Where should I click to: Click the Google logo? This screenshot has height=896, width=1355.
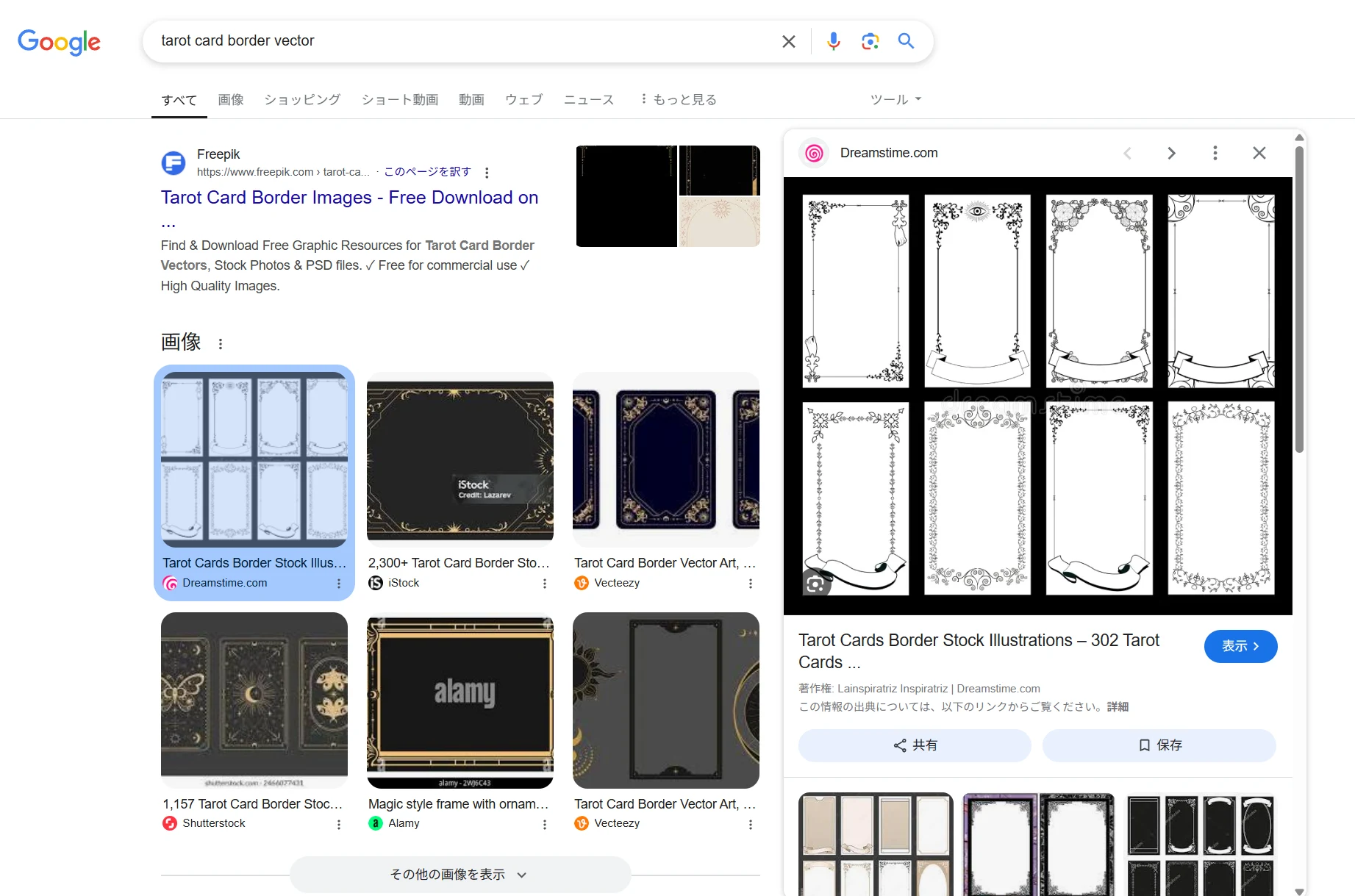pyautogui.click(x=59, y=42)
